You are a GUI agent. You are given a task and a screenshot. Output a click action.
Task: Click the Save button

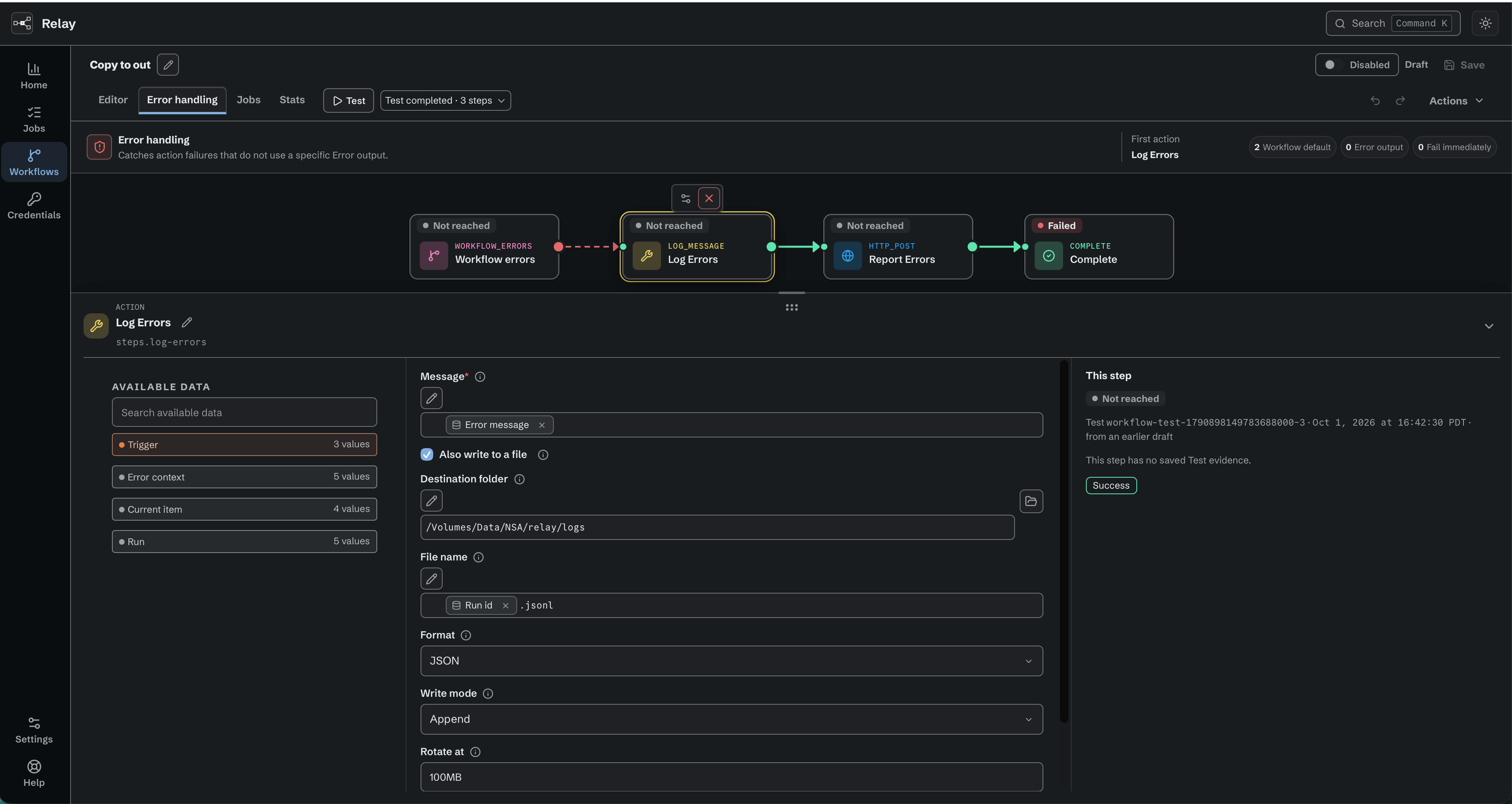(x=1464, y=65)
